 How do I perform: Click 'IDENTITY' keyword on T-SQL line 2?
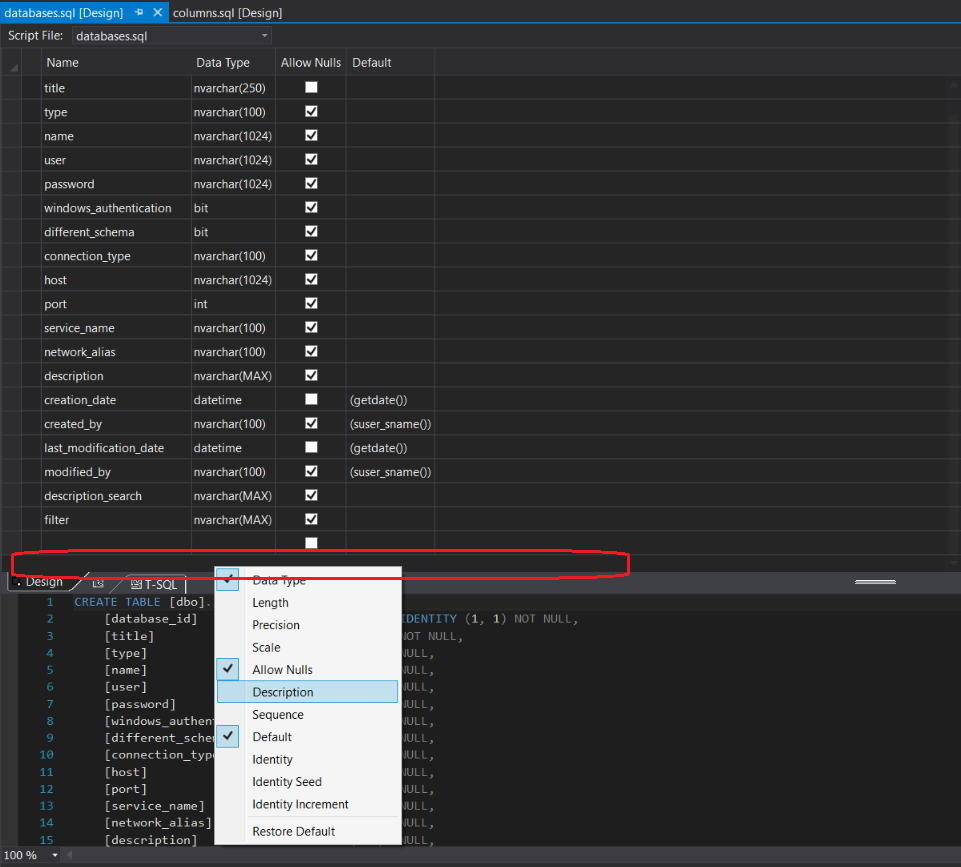429,619
